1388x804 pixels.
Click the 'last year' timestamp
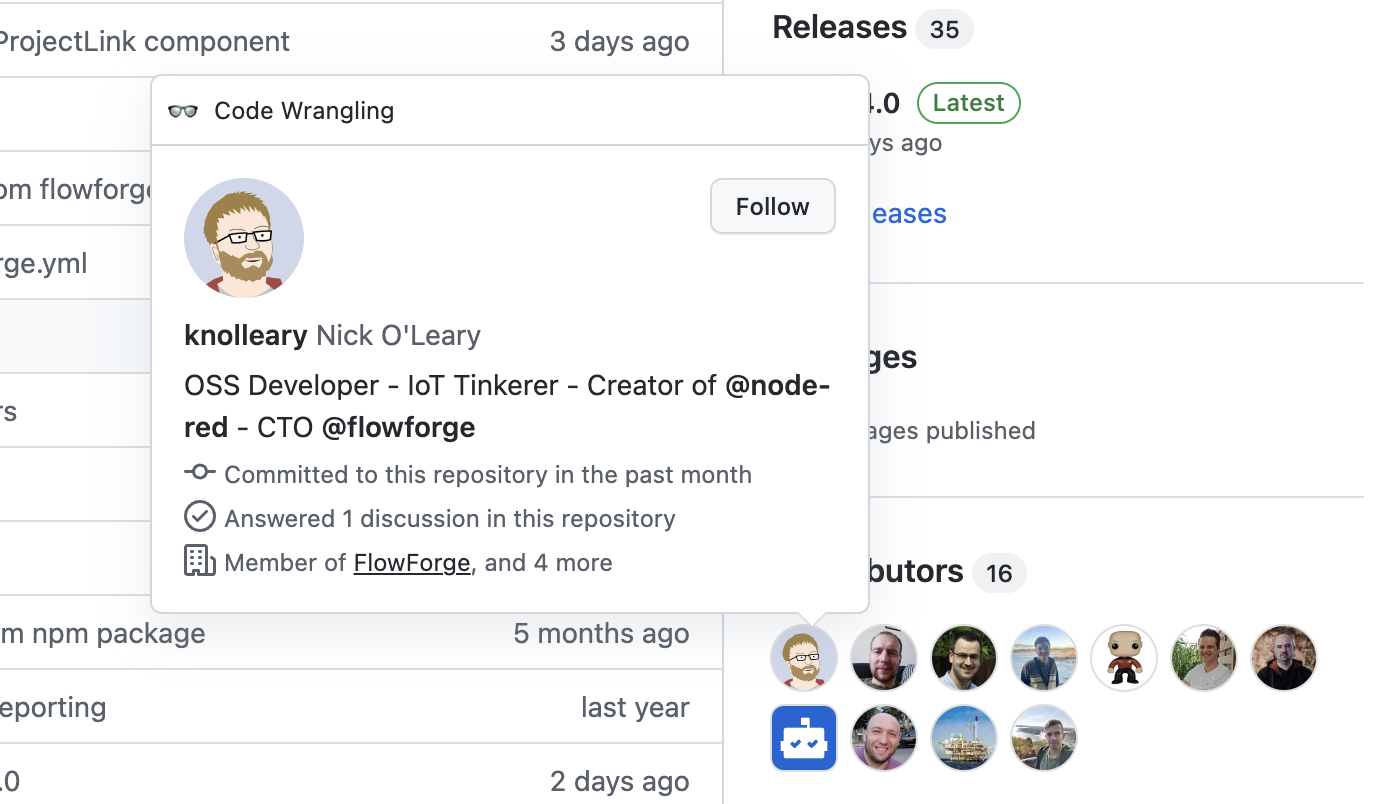pos(635,708)
